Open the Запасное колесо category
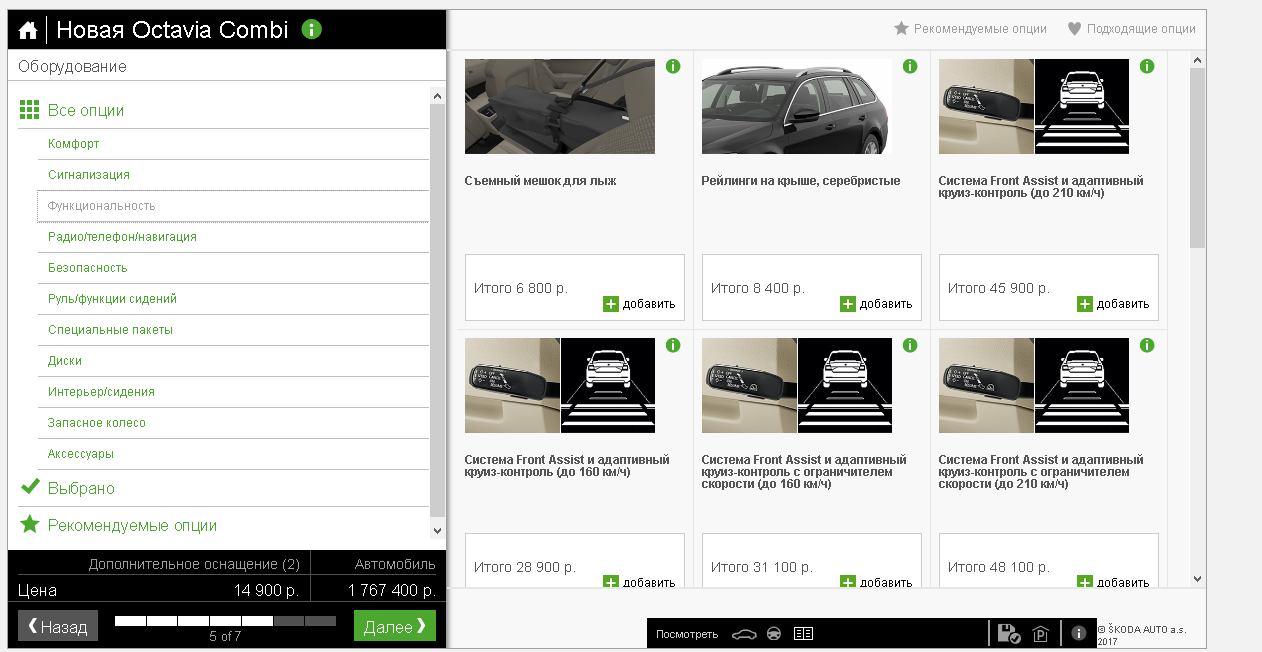The height and width of the screenshot is (652, 1262). (233, 423)
